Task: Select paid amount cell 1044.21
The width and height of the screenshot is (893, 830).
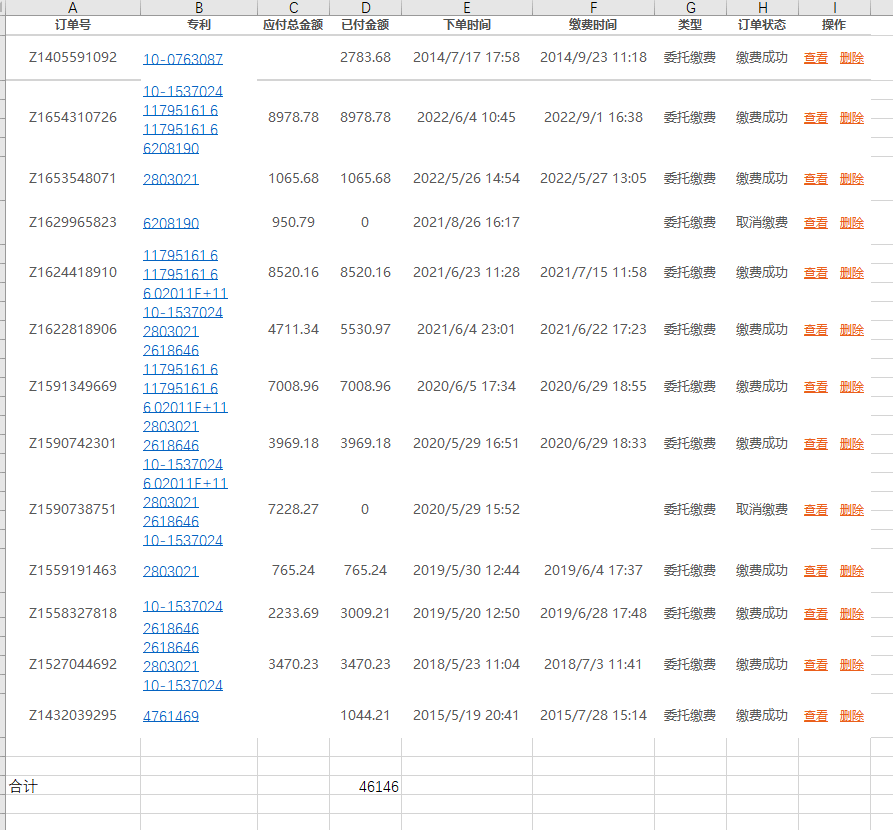Action: [366, 715]
